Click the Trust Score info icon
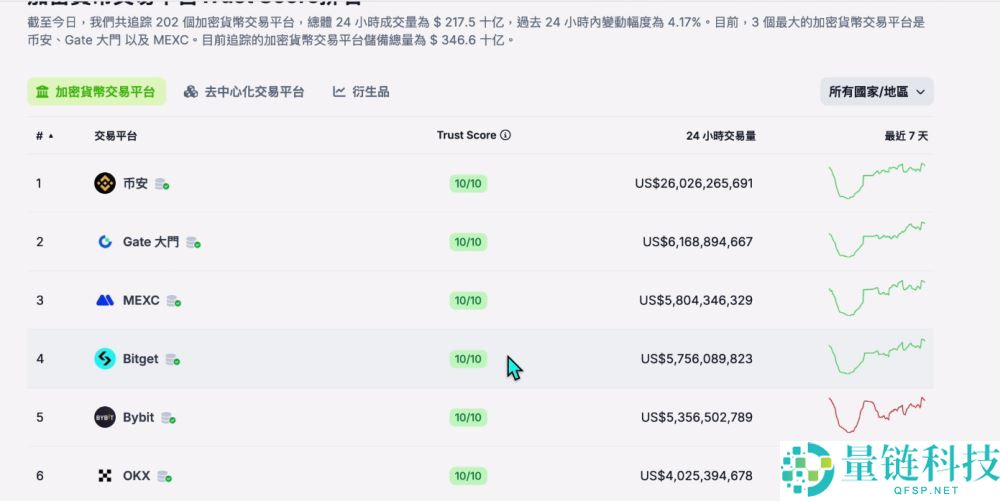This screenshot has height=501, width=1000. pyautogui.click(x=505, y=135)
